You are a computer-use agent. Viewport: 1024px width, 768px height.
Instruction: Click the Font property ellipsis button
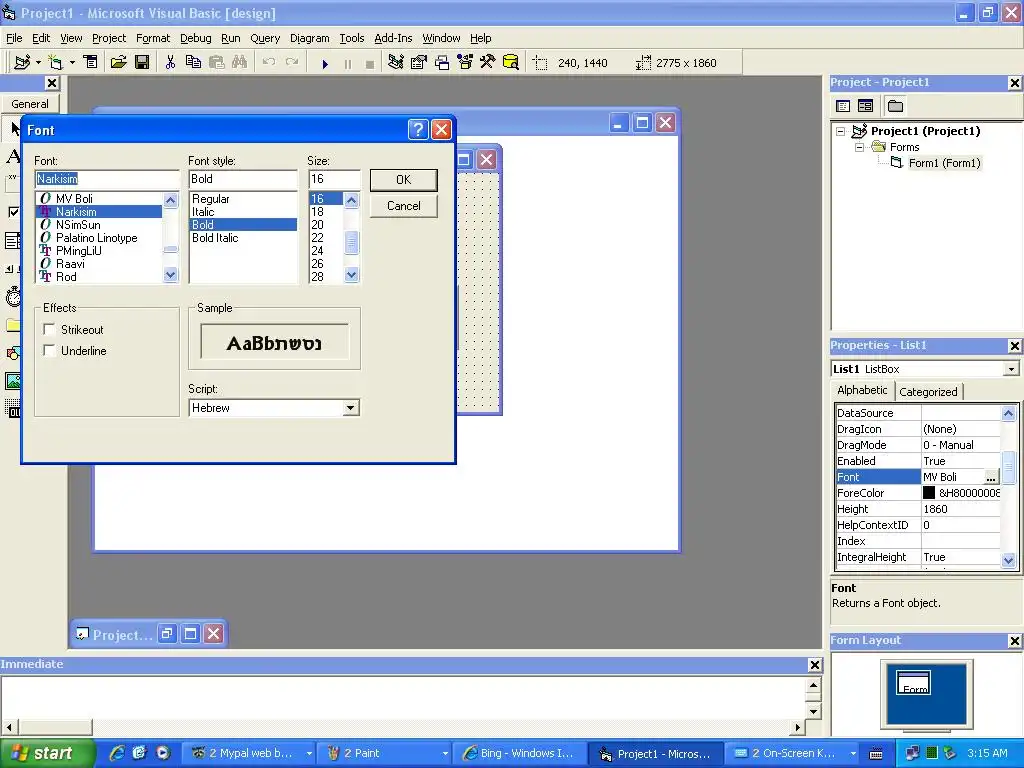pos(991,477)
